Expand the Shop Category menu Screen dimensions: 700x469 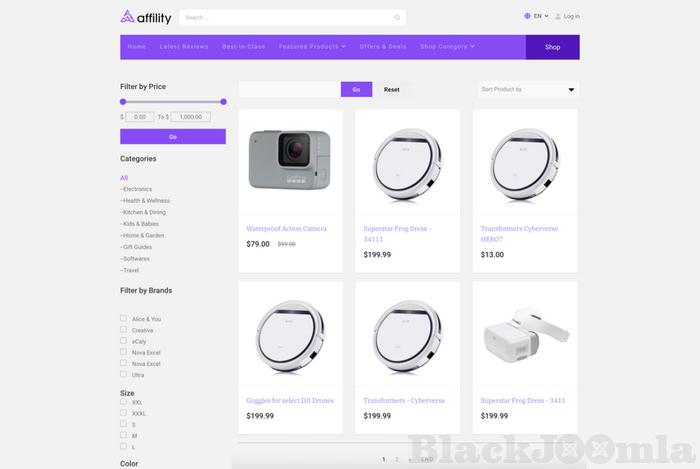click(x=447, y=46)
